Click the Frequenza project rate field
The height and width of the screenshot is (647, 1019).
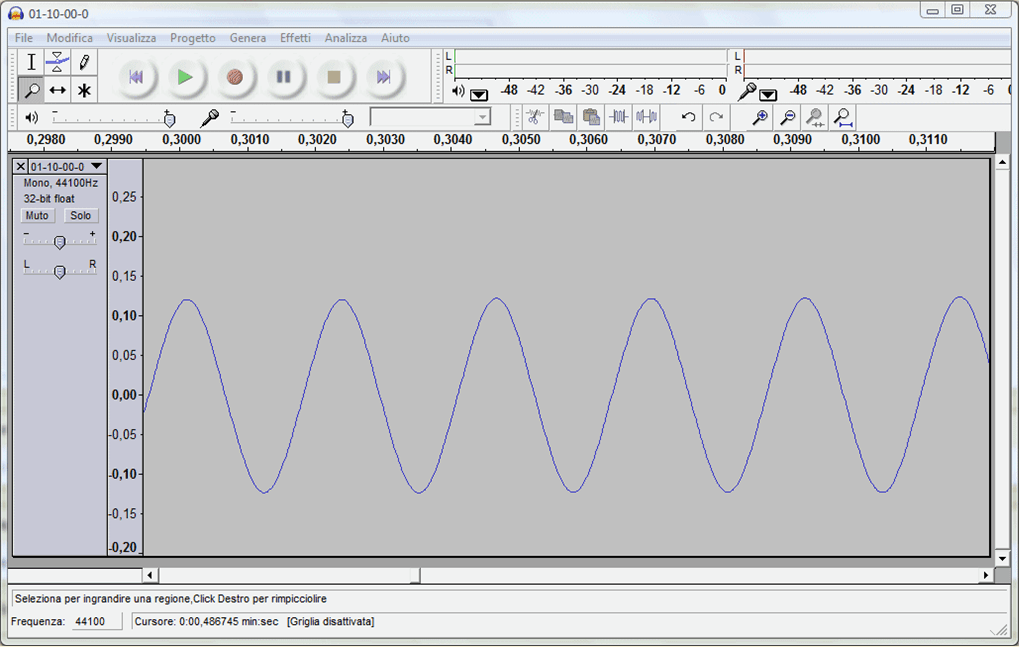point(96,622)
